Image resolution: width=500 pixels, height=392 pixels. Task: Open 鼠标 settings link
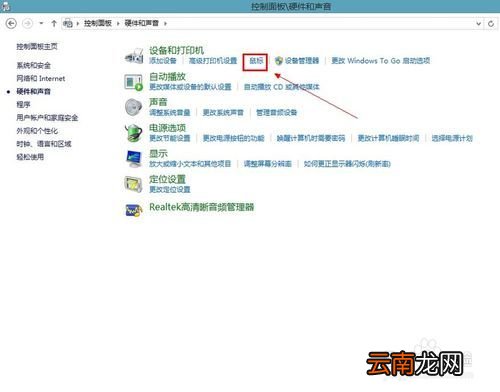[x=256, y=61]
